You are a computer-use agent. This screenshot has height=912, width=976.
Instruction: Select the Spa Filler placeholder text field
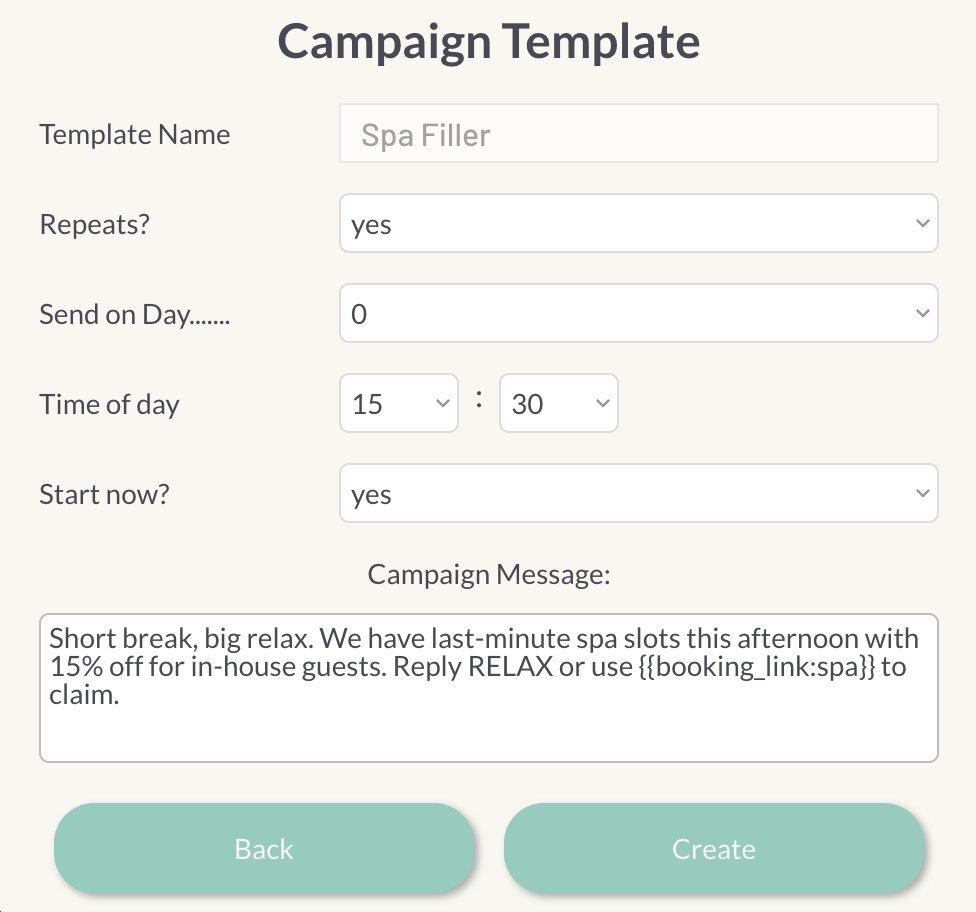click(638, 134)
